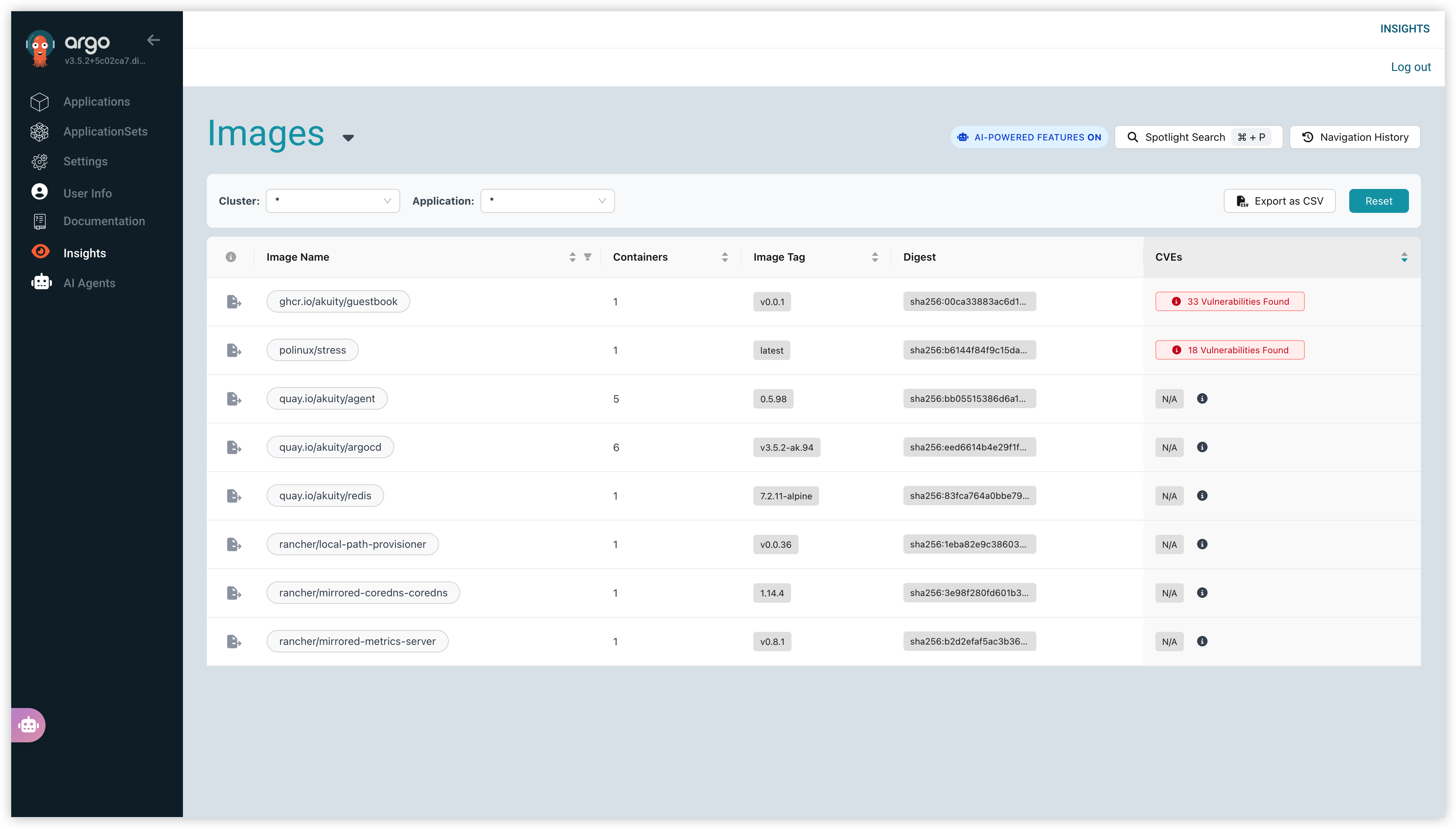This screenshot has height=829, width=1456.
Task: Sort by Image Name column
Action: [x=572, y=257]
